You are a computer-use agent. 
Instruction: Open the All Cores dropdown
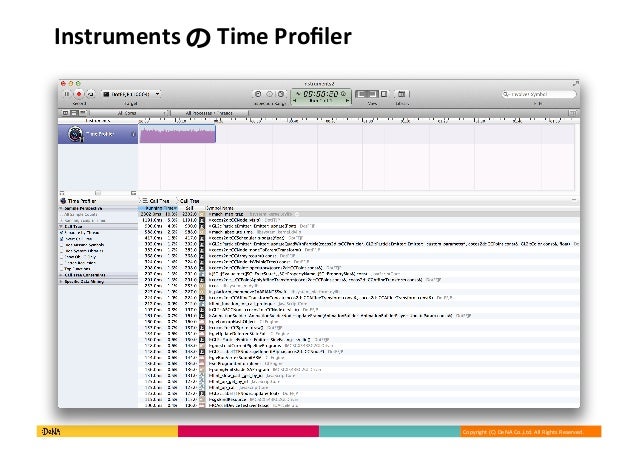130,113
